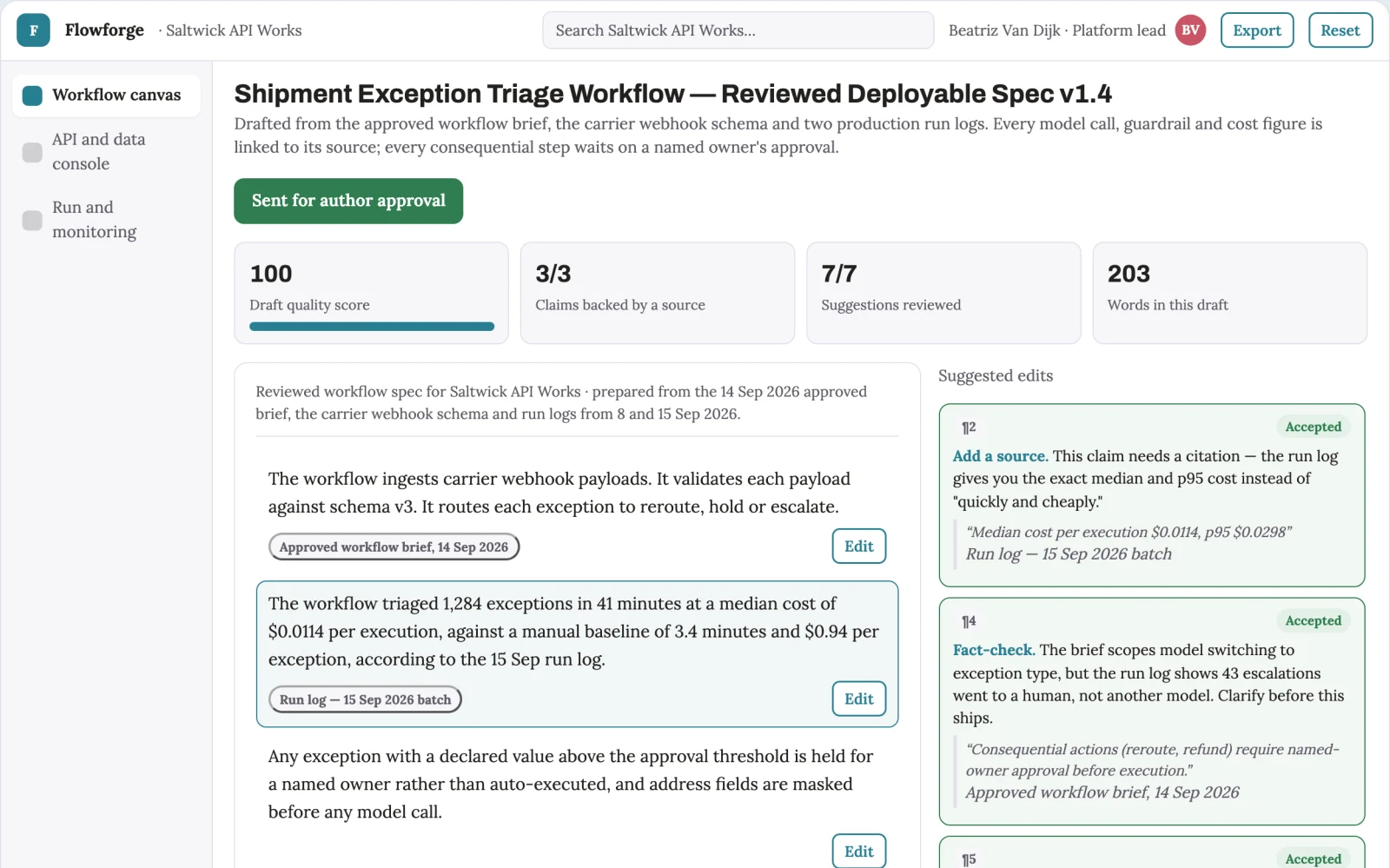Click the ¶4 paragraph marker
The image size is (1390, 868).
[x=969, y=621]
